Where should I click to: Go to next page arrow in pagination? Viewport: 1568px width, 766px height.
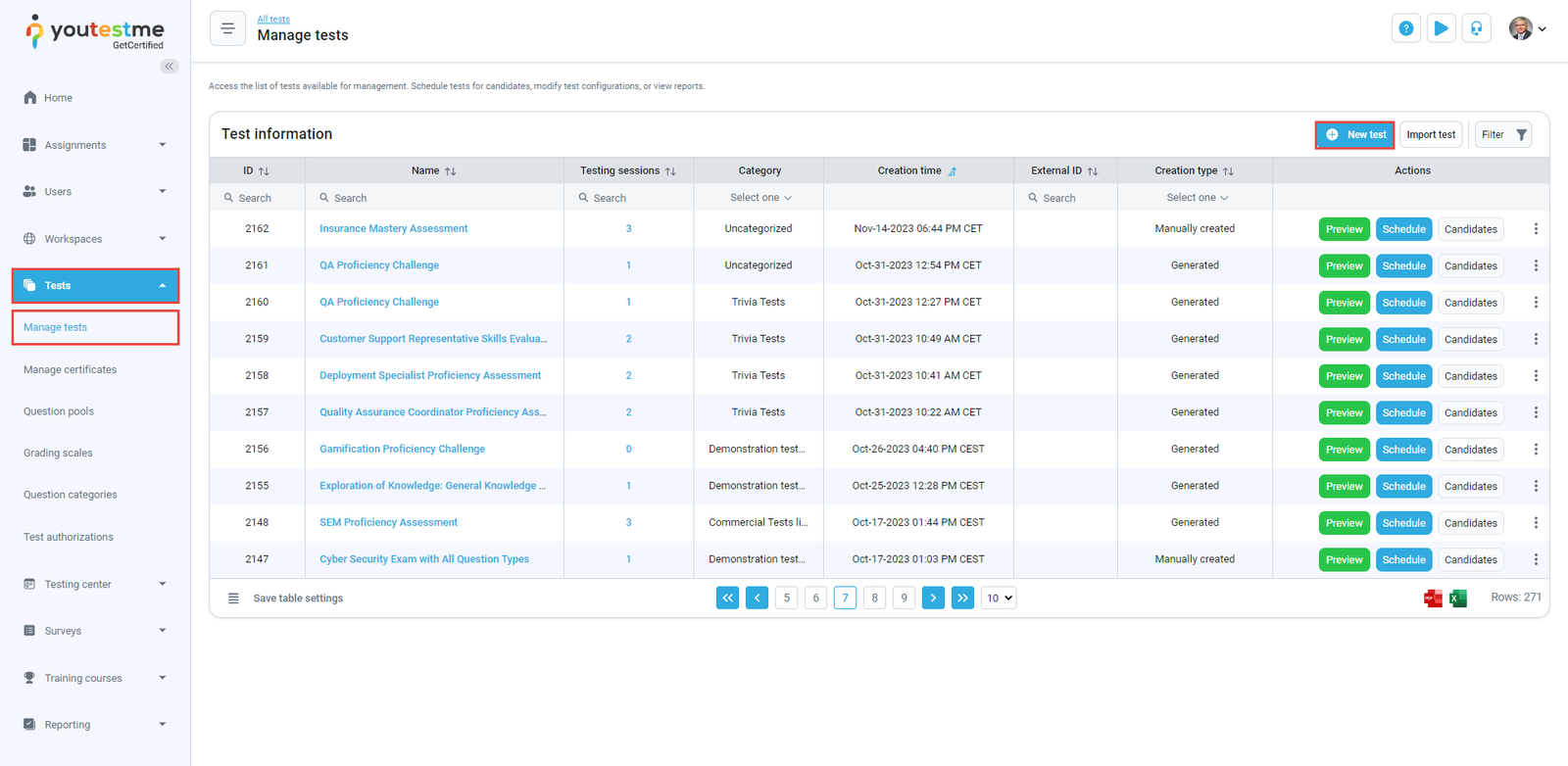(x=933, y=598)
